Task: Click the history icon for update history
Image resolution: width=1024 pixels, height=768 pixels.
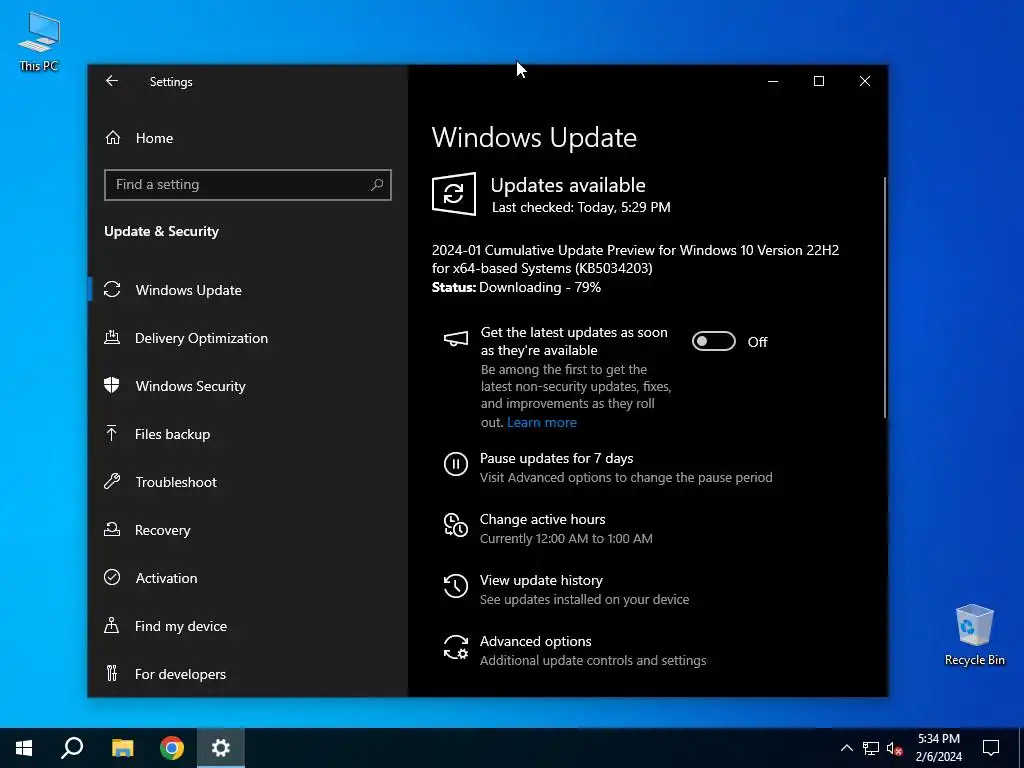Action: coord(456,586)
